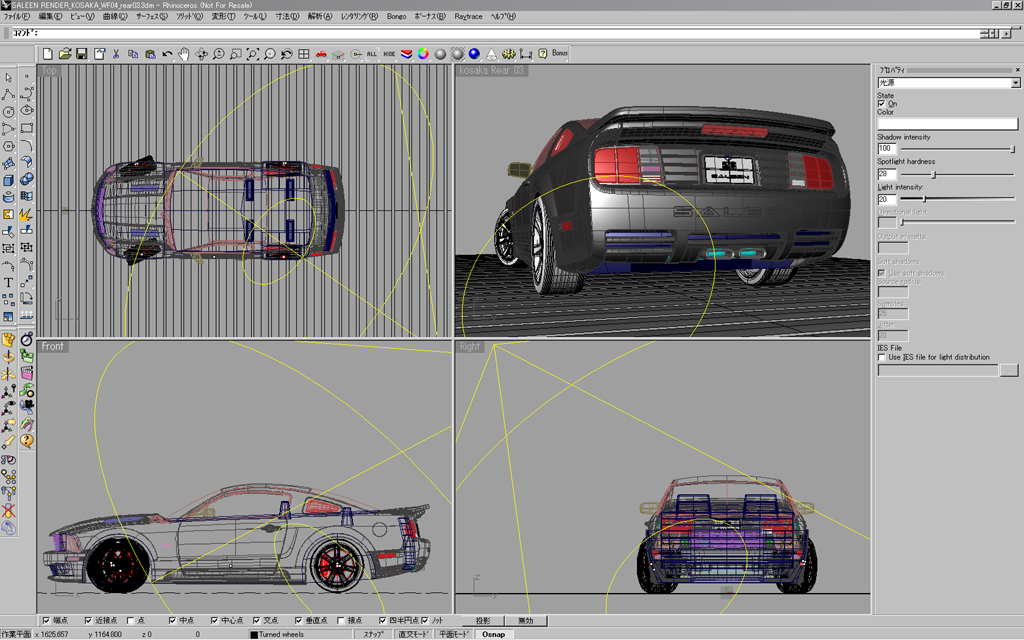Choose the Zoom Window tool

(236, 54)
